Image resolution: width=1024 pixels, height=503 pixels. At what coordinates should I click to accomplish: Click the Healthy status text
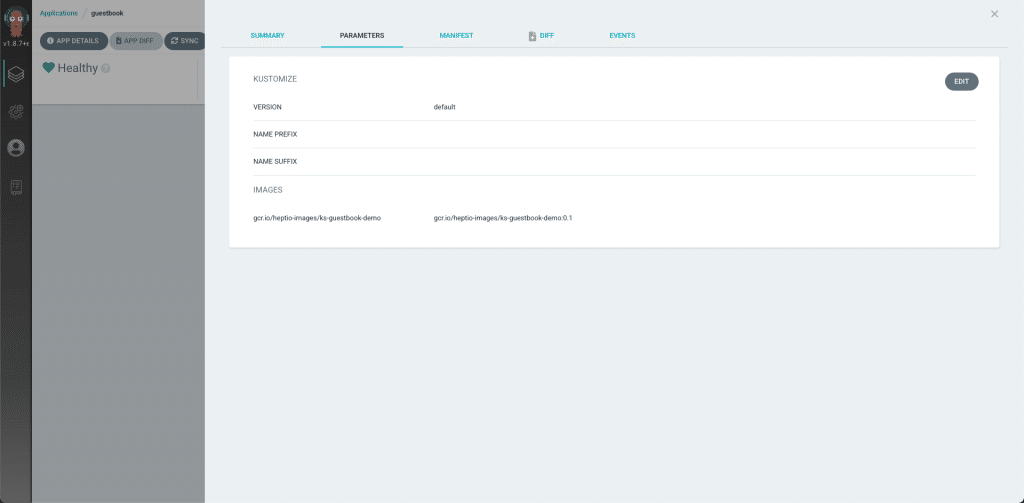pyautogui.click(x=78, y=68)
